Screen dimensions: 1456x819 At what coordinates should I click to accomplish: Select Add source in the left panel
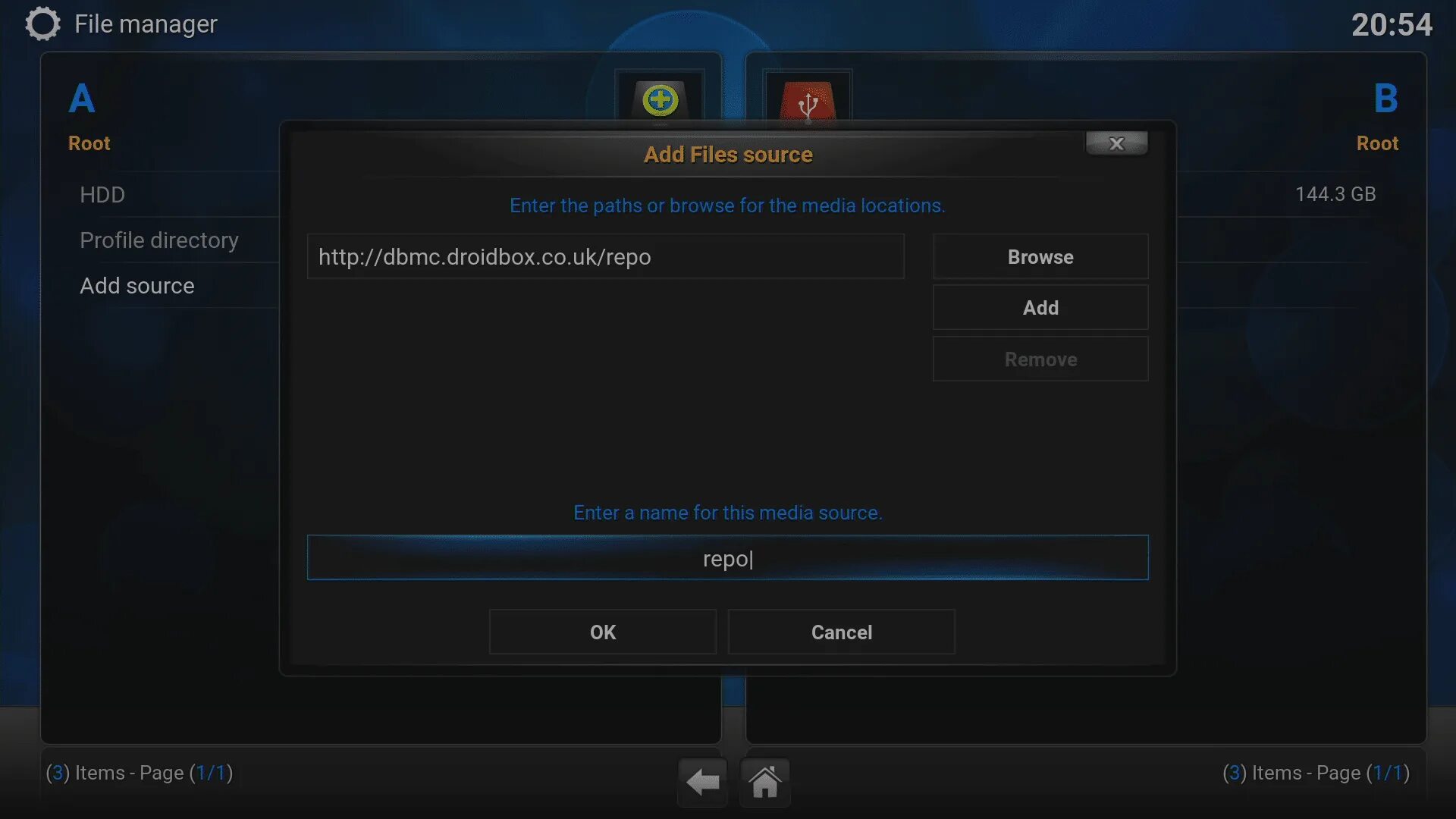pos(137,286)
